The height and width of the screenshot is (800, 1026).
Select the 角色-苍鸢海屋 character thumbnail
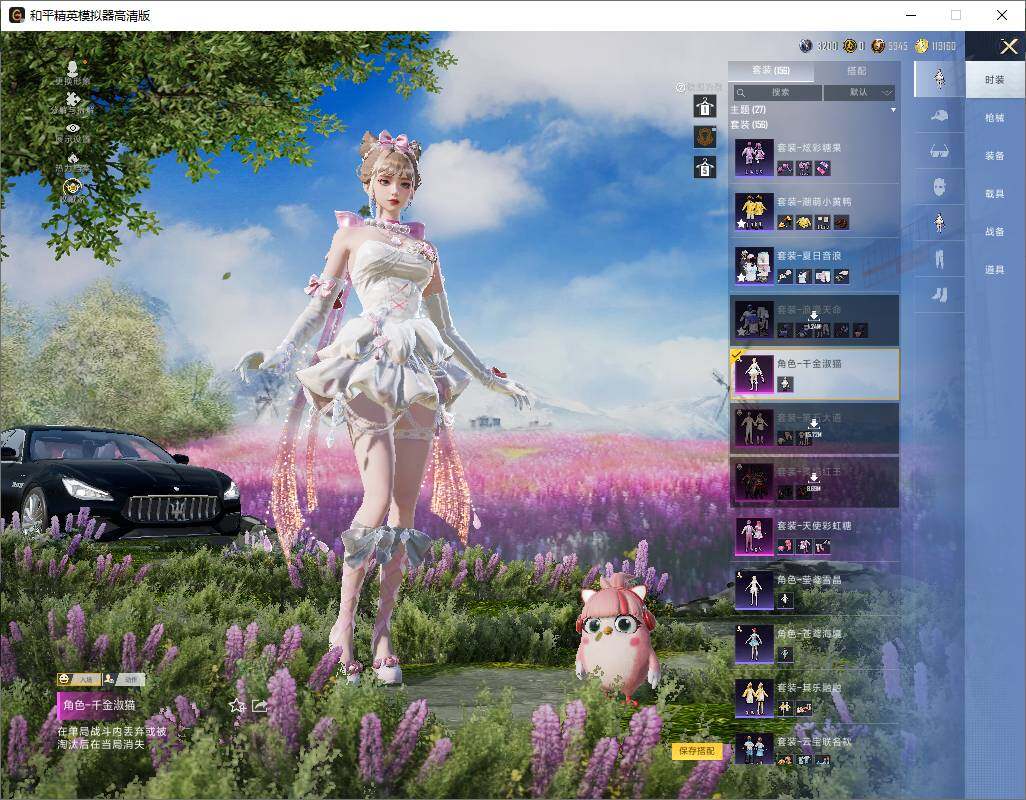[x=754, y=644]
